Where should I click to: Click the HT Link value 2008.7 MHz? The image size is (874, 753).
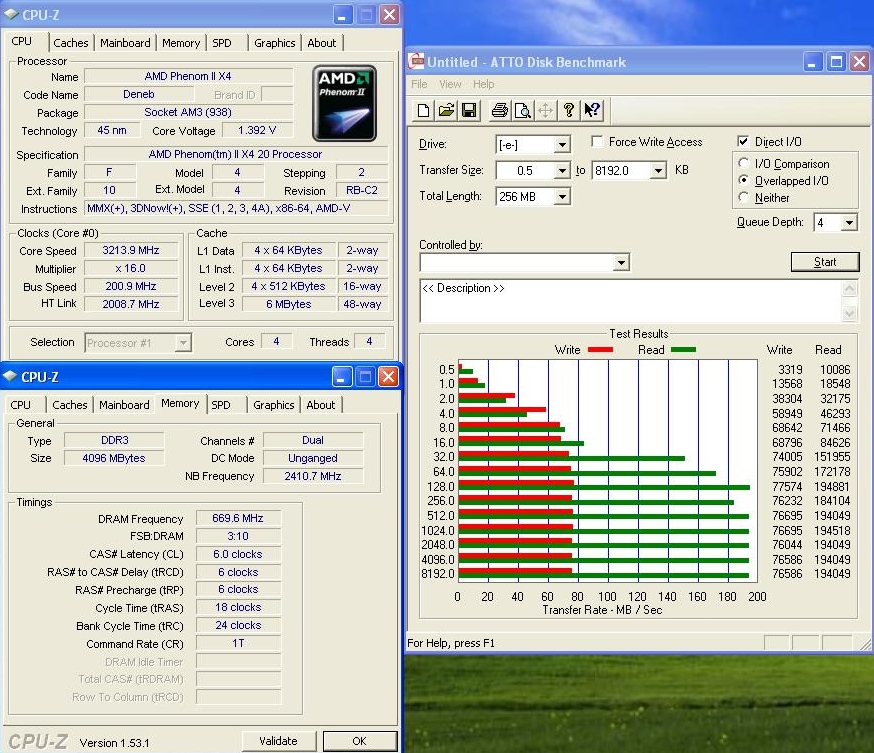pyautogui.click(x=131, y=304)
